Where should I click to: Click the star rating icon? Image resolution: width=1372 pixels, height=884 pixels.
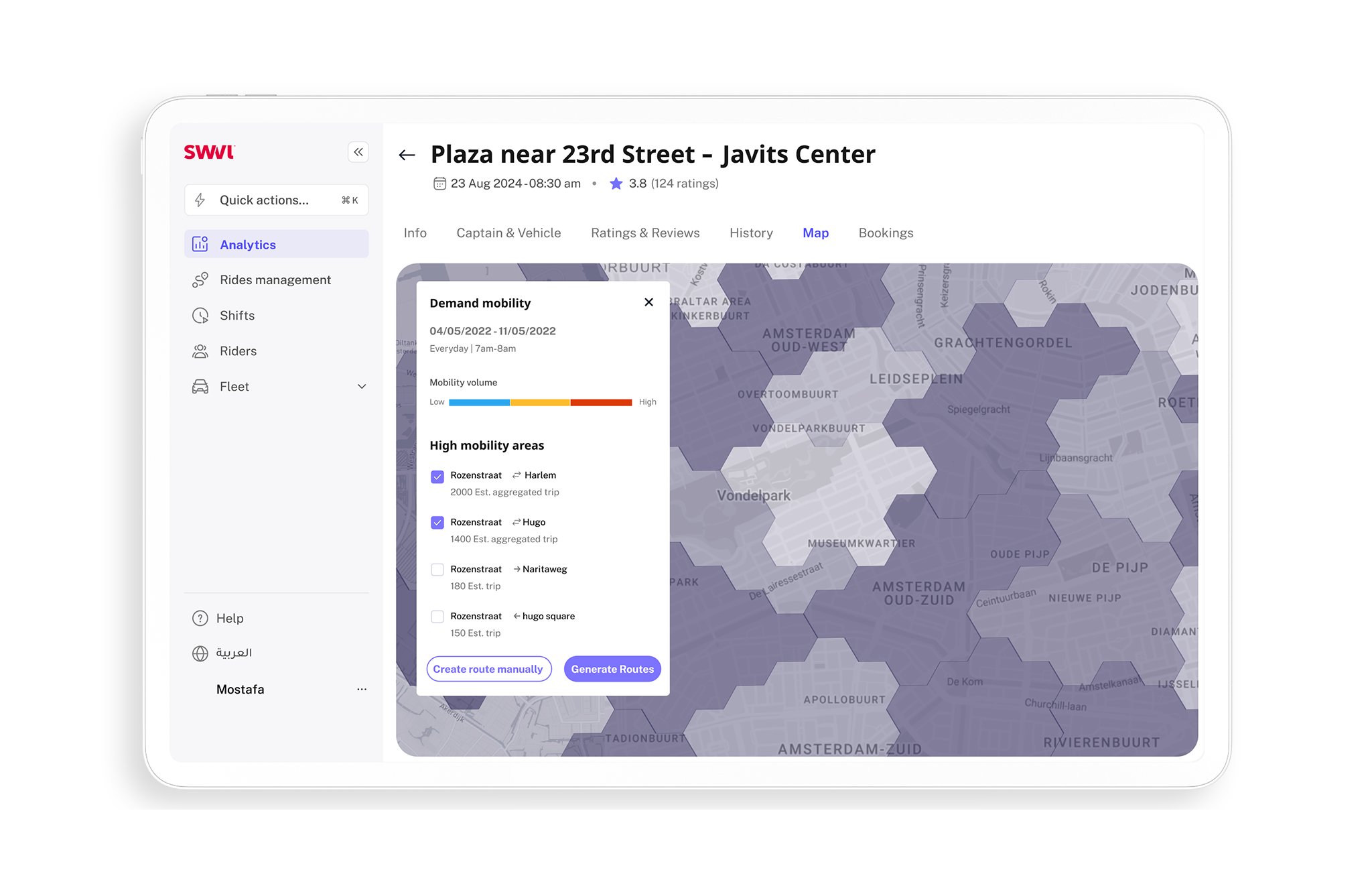tap(616, 183)
